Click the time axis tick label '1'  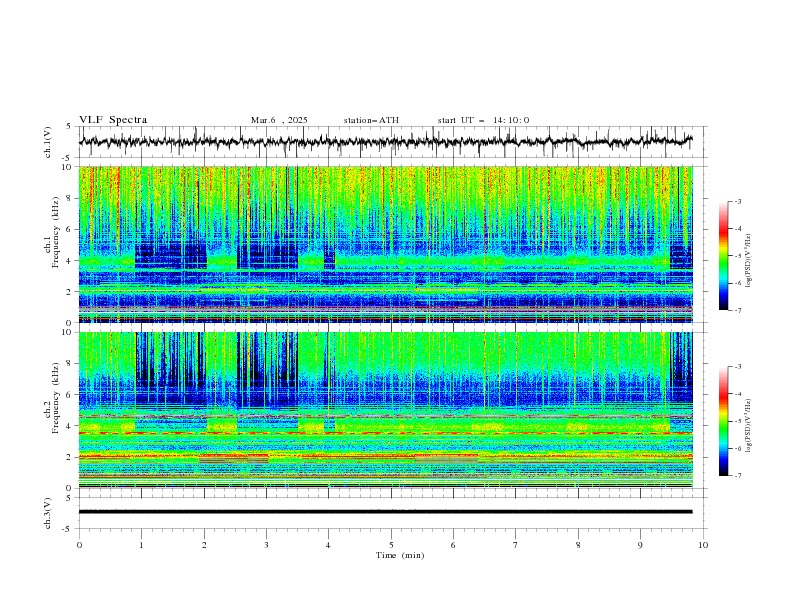(x=141, y=545)
